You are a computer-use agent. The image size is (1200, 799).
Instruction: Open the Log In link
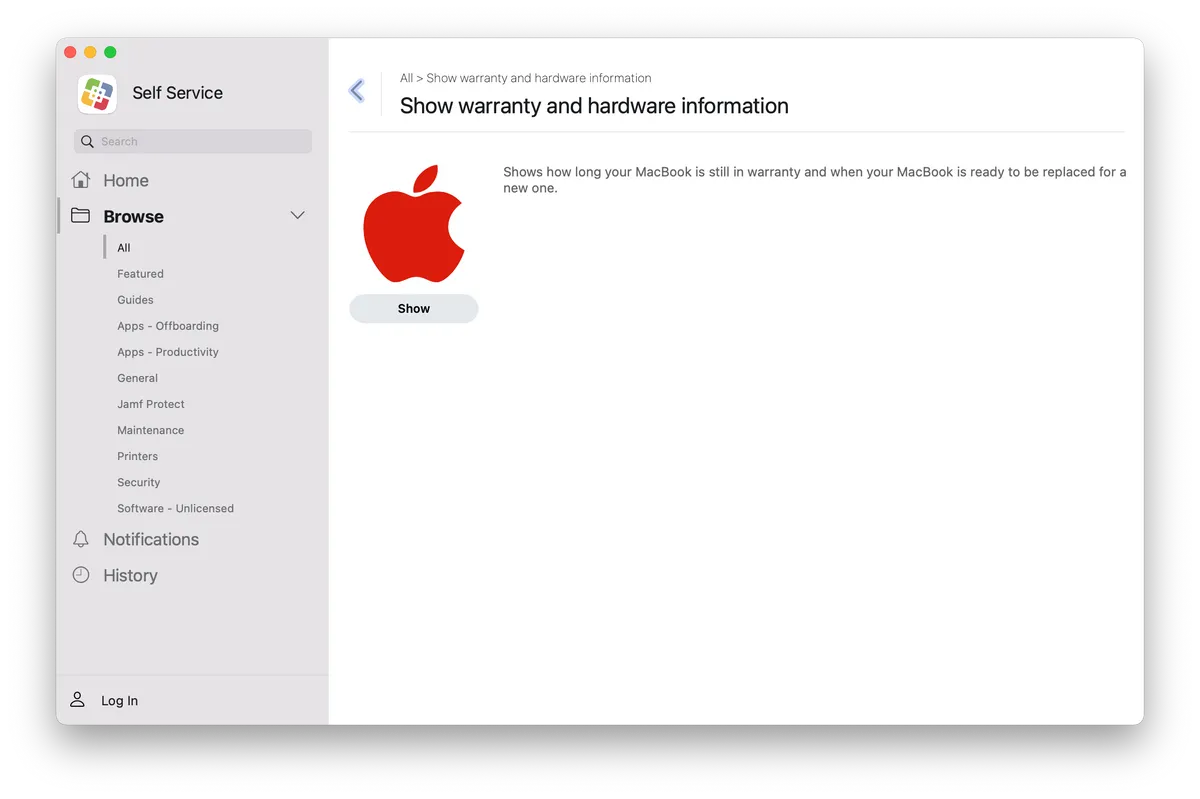coord(119,701)
